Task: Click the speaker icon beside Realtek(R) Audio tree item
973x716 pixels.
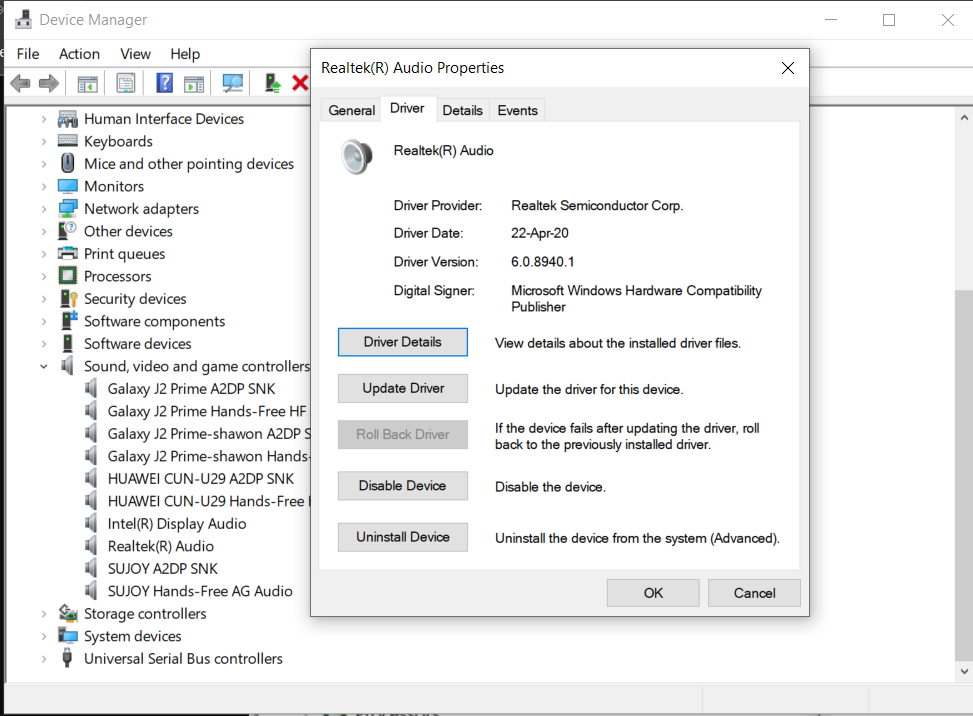Action: tap(91, 546)
